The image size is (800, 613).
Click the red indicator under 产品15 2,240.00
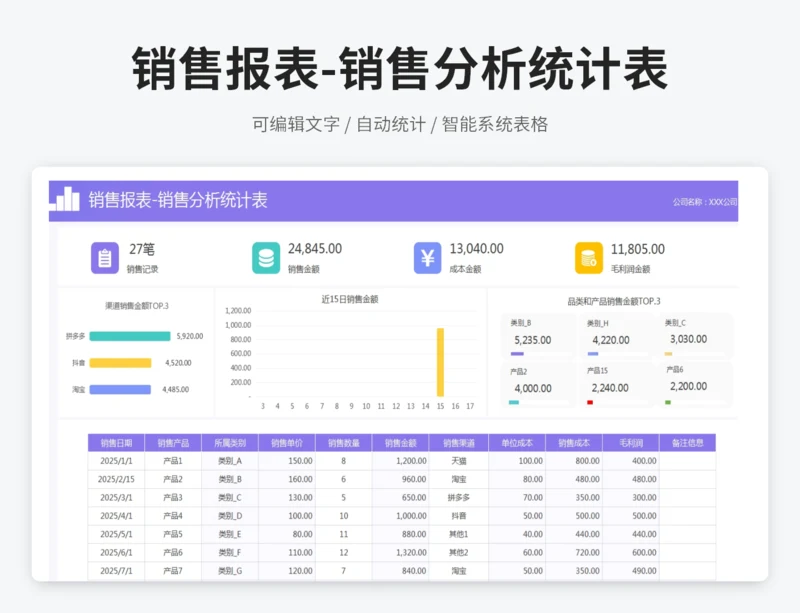[590, 402]
